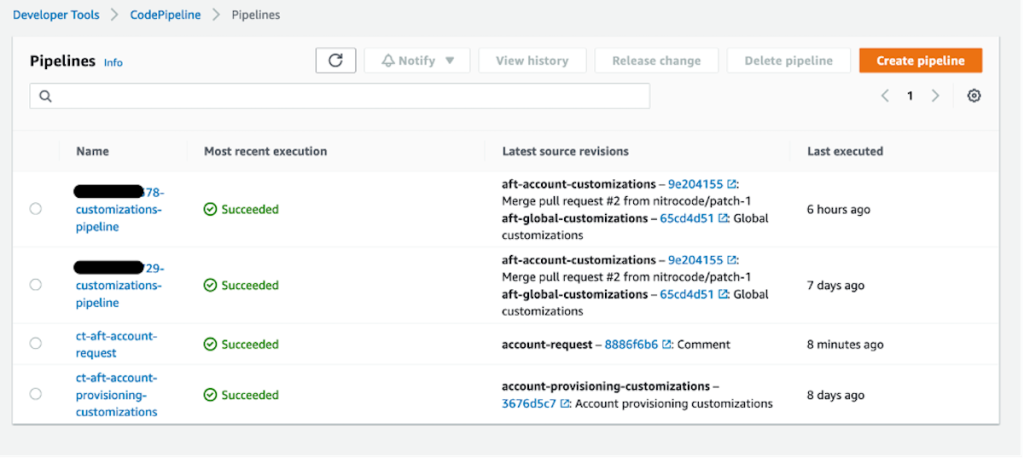Click the Name column header
Viewport: 1024px width, 458px height.
[92, 151]
